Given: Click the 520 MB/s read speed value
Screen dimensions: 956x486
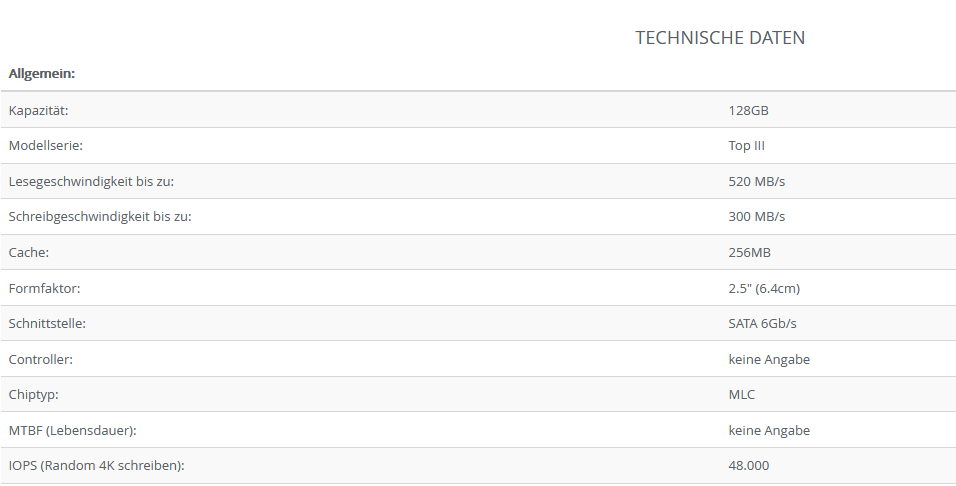Looking at the screenshot, I should click(757, 181).
